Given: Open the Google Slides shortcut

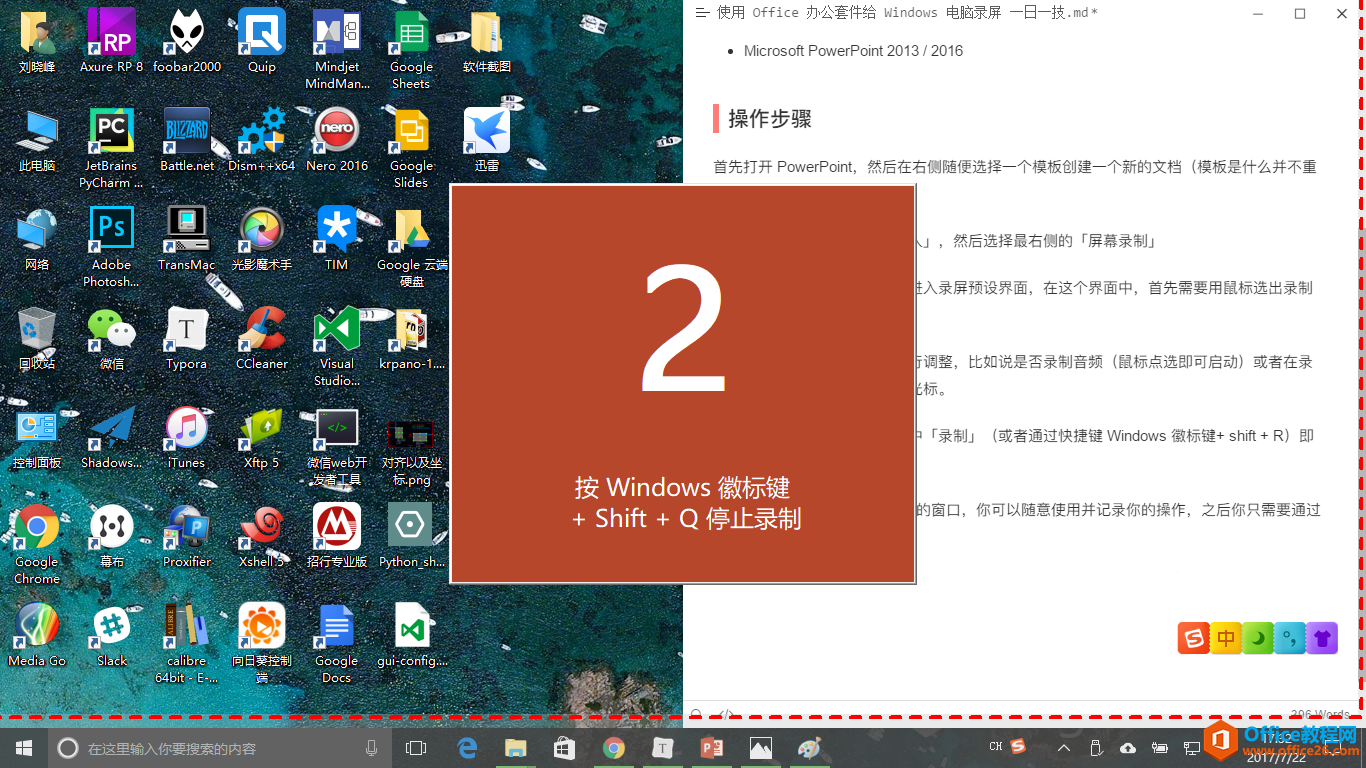Looking at the screenshot, I should click(411, 148).
